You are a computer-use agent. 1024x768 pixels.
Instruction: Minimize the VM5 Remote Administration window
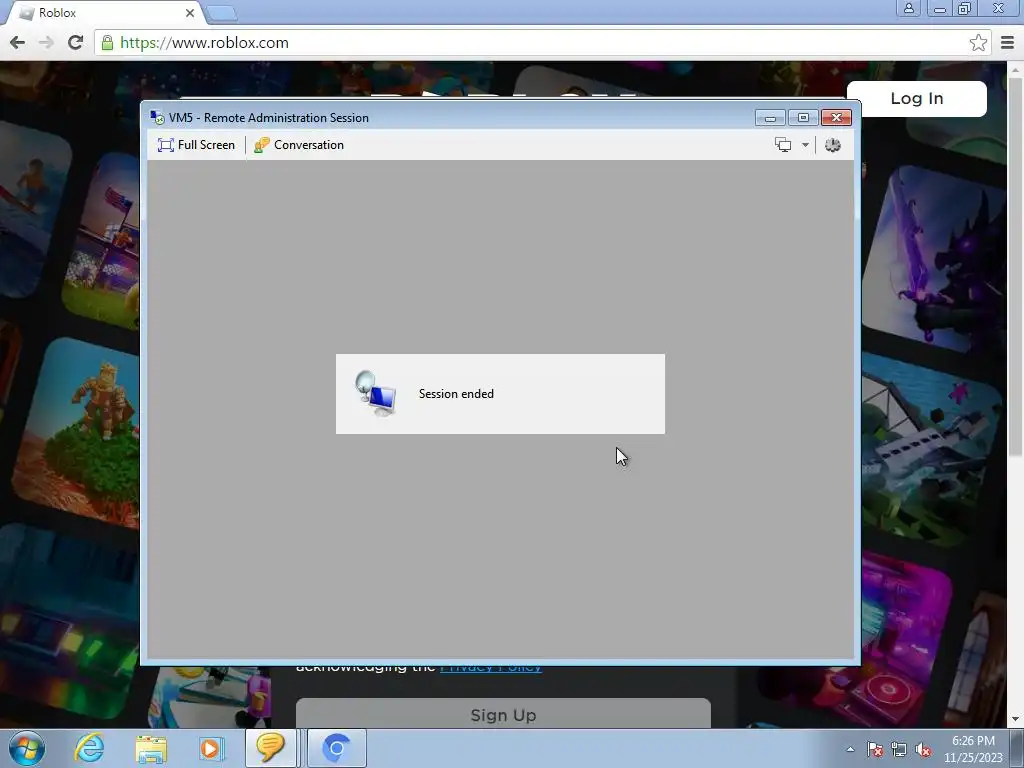[770, 118]
